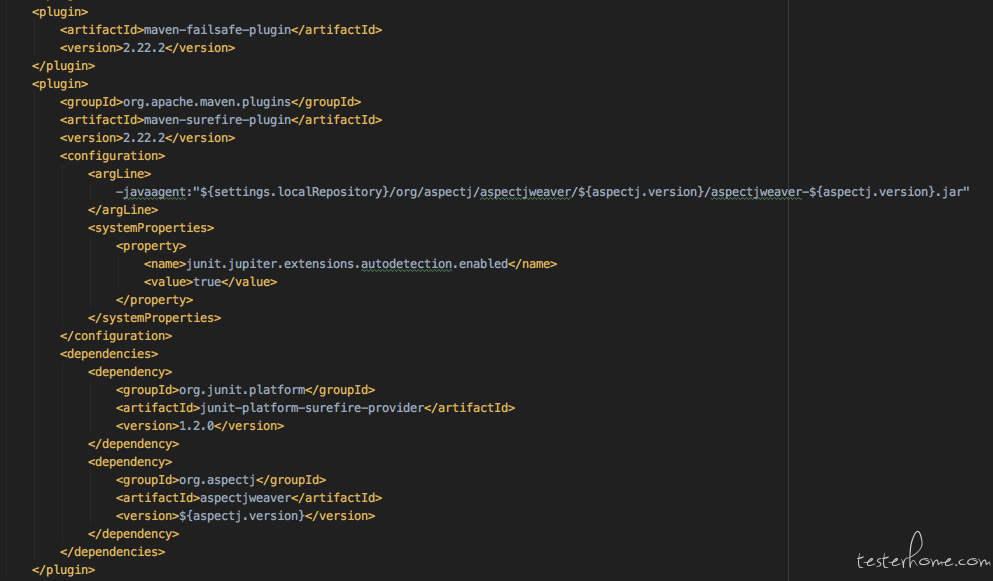Click the value true element

(210, 282)
